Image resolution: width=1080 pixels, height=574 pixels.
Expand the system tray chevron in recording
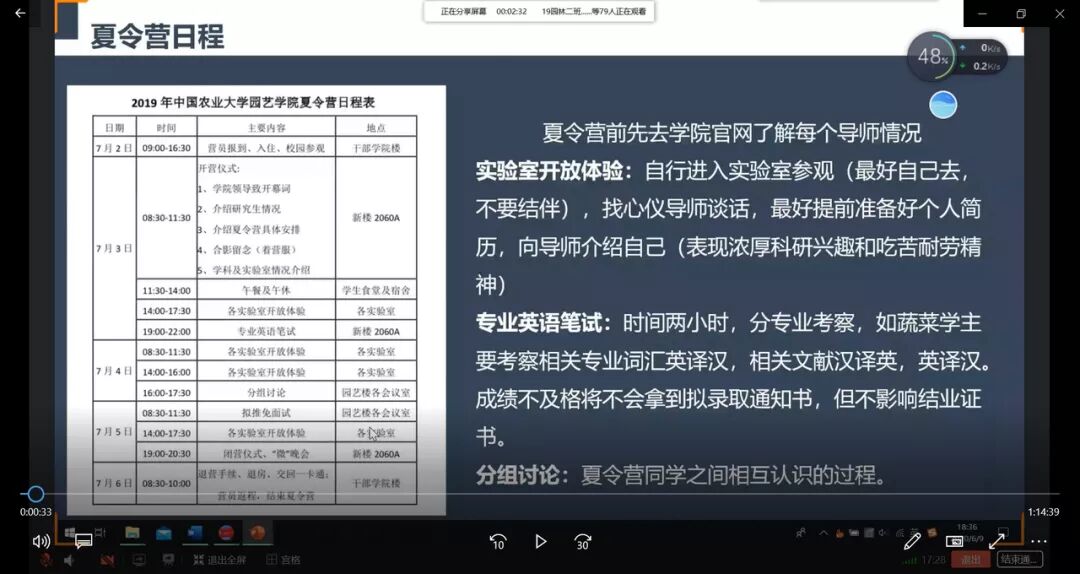click(823, 532)
